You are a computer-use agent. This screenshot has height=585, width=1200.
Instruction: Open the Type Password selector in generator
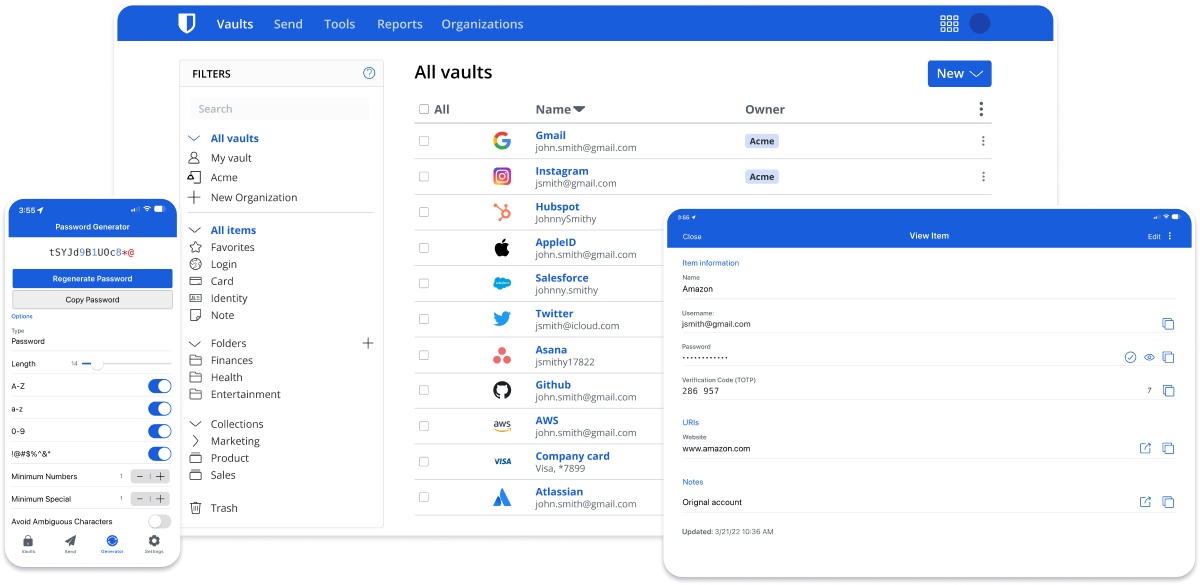coord(91,336)
